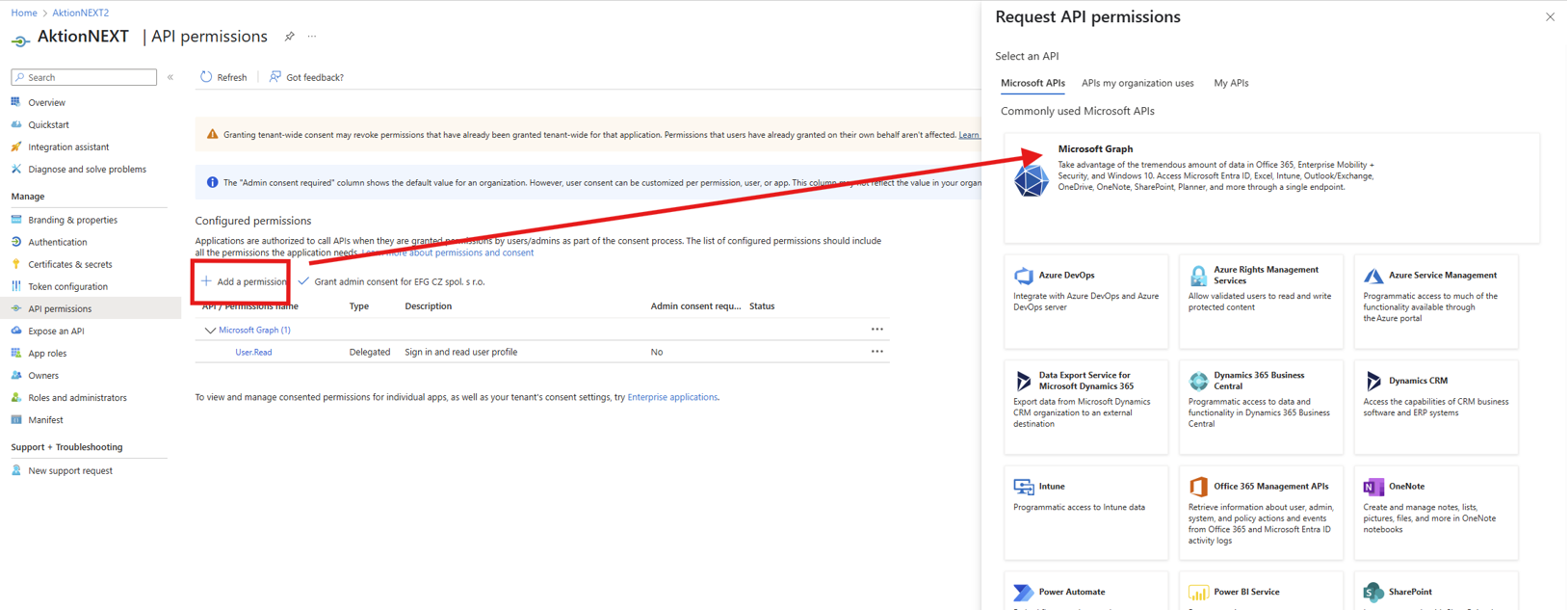This screenshot has width=1568, height=610.
Task: Click the Office 365 Management APIs icon
Action: (1198, 487)
